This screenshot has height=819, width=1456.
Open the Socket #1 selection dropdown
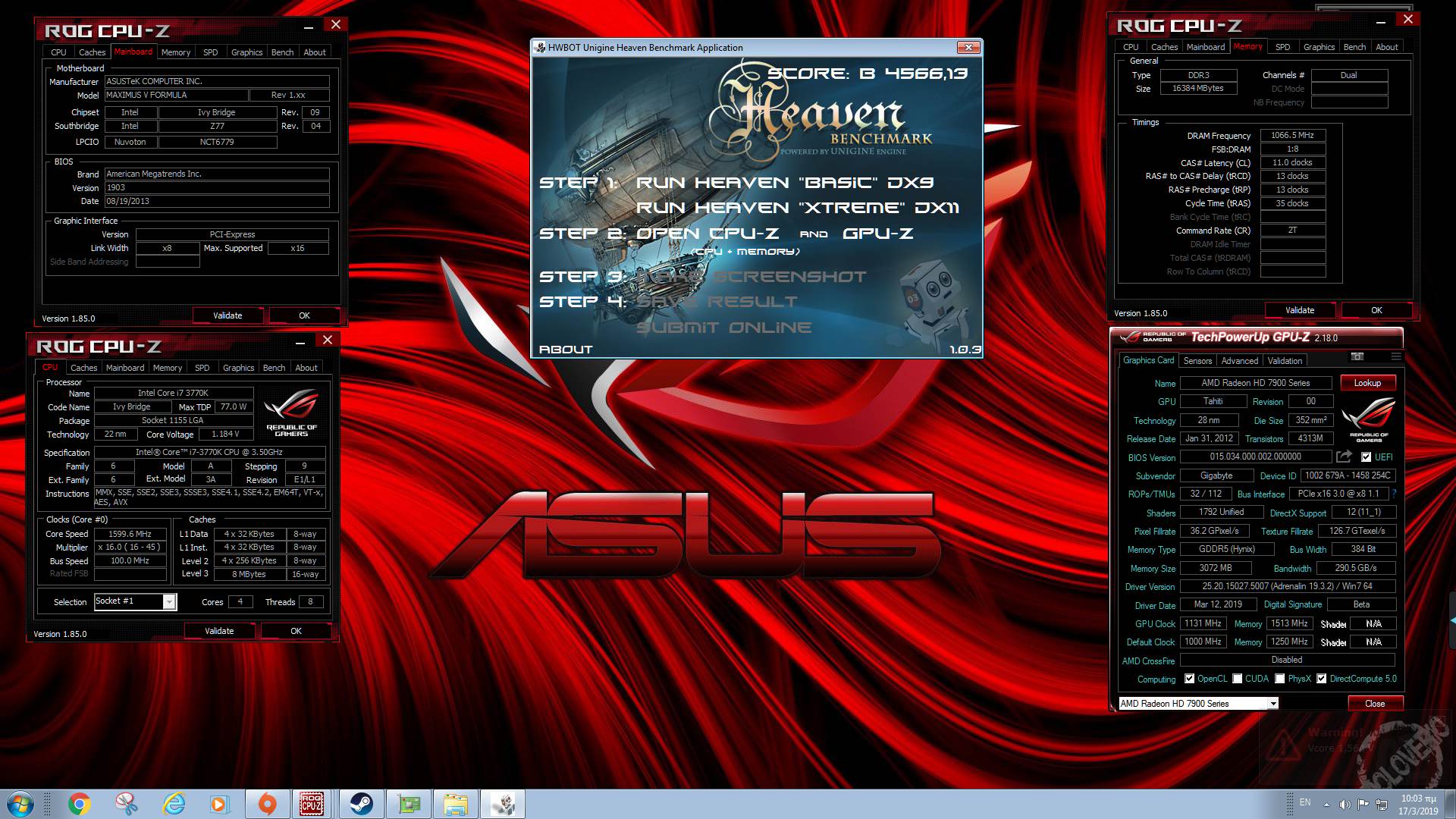pos(170,601)
